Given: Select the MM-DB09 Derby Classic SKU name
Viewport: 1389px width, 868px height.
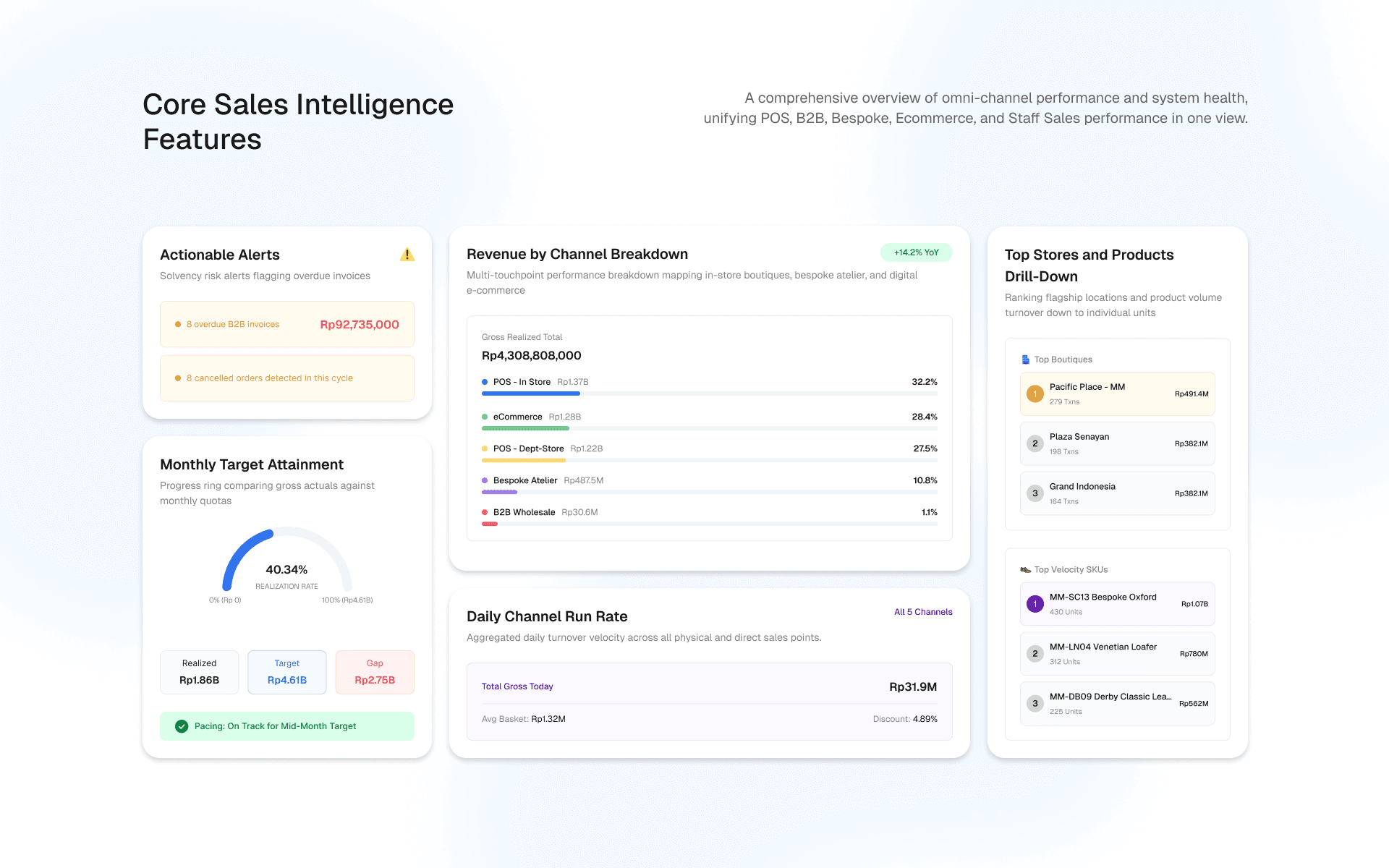Looking at the screenshot, I should pos(1110,697).
